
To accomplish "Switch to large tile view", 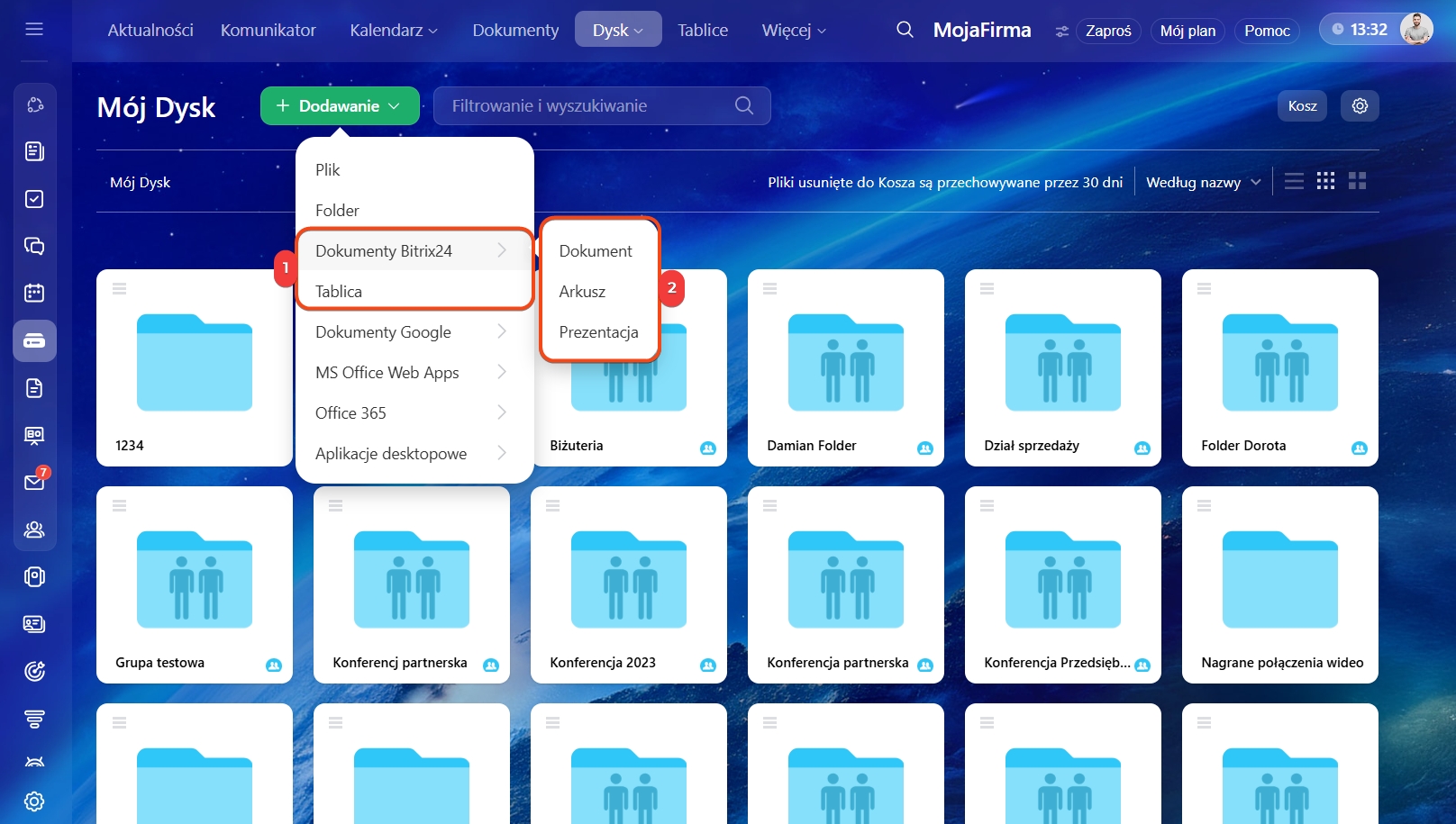I will (x=1357, y=181).
